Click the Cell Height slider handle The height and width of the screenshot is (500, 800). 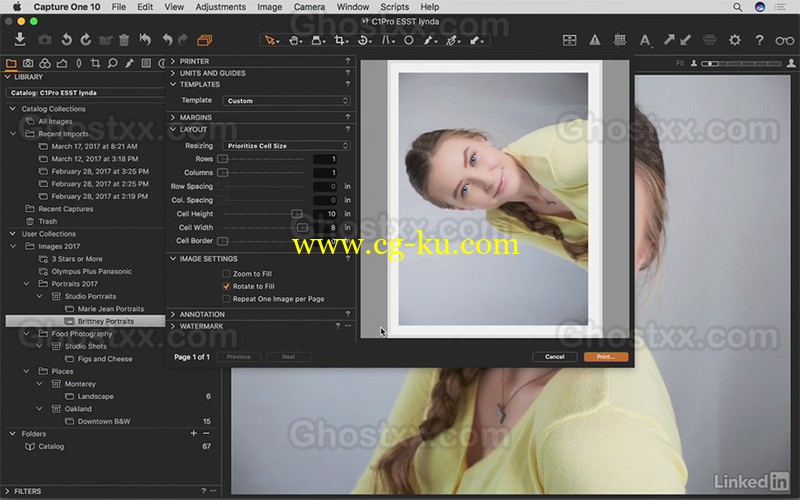296,214
